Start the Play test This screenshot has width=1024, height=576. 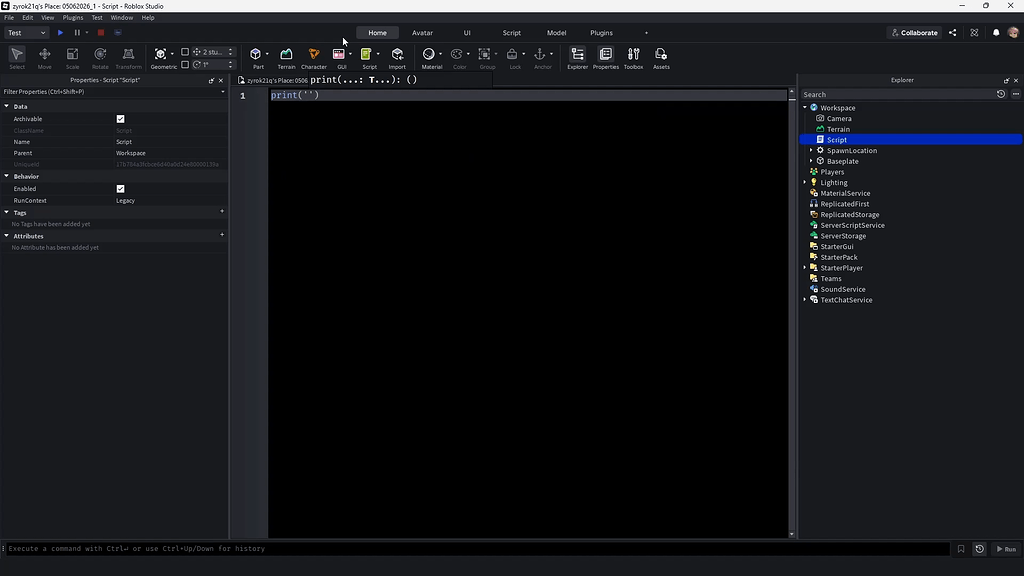60,33
